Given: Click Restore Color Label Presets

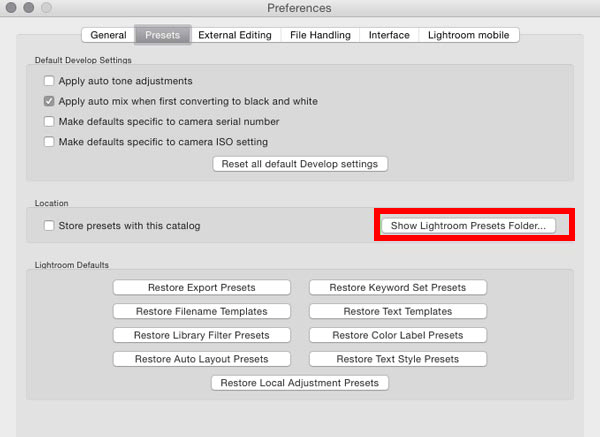Looking at the screenshot, I should pos(398,335).
